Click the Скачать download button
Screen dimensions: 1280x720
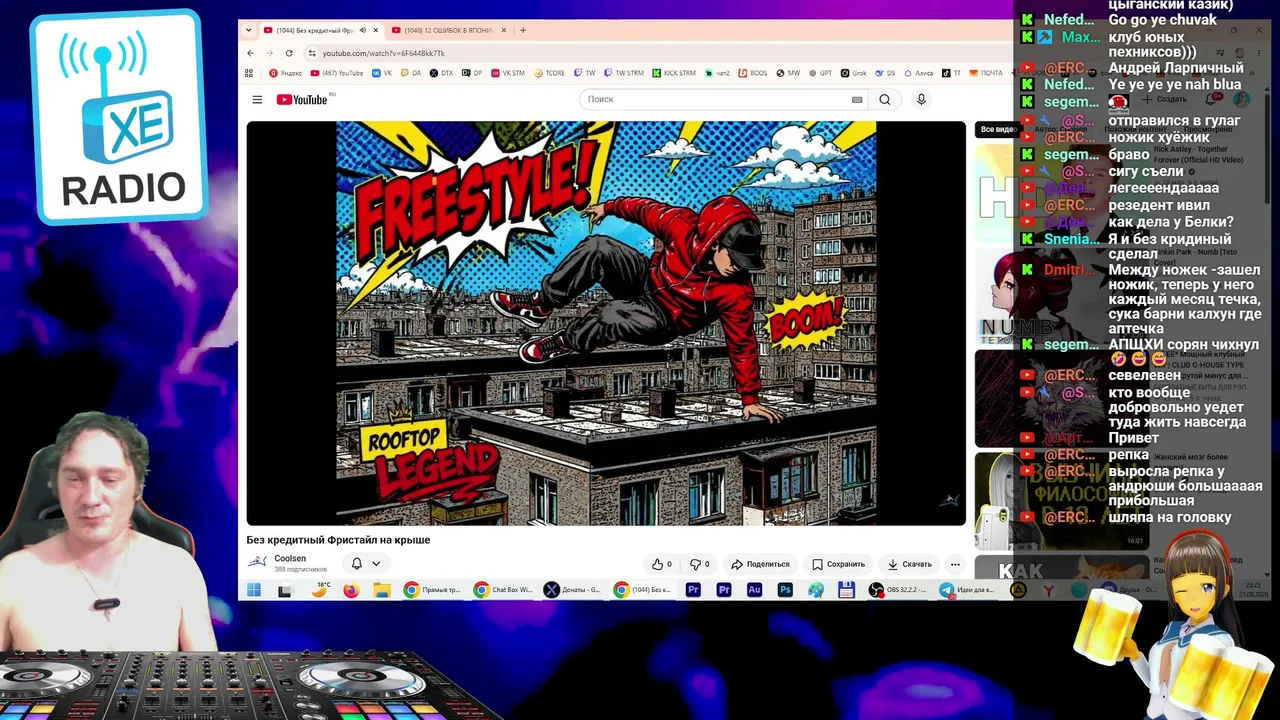[x=909, y=564]
